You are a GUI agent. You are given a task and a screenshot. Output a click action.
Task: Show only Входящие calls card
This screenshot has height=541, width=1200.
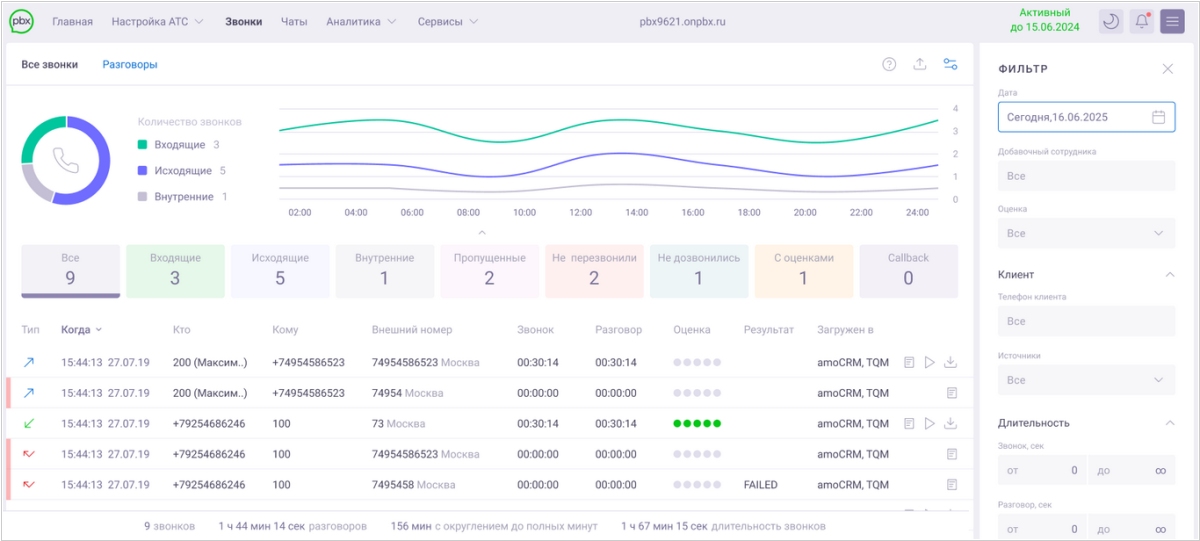pos(175,271)
